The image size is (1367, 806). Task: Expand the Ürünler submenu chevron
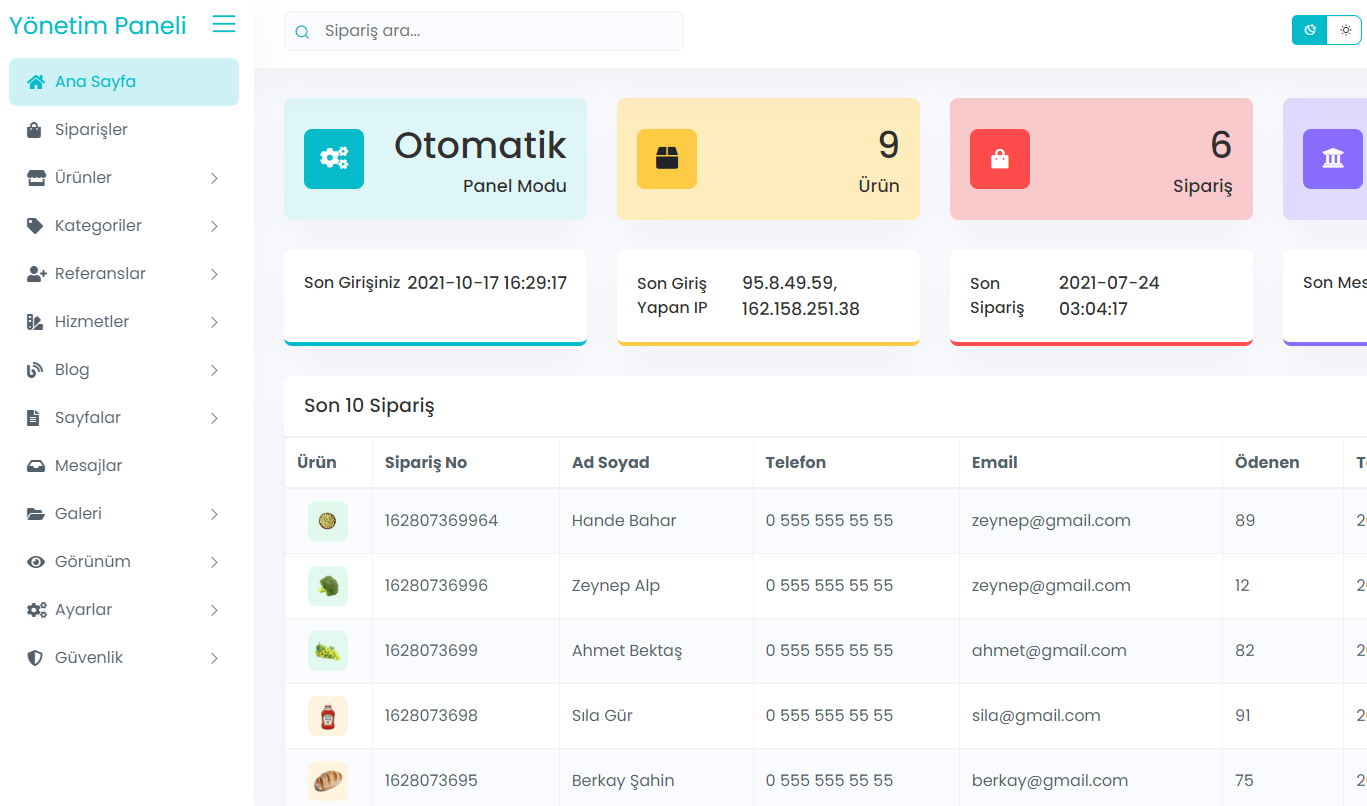(x=214, y=178)
